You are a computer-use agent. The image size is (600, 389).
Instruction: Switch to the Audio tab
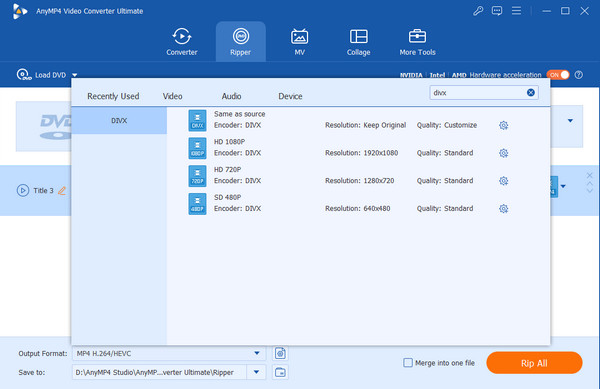coord(232,96)
